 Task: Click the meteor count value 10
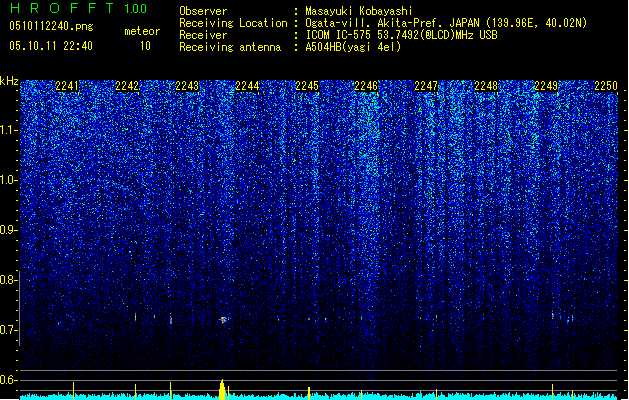(x=145, y=46)
